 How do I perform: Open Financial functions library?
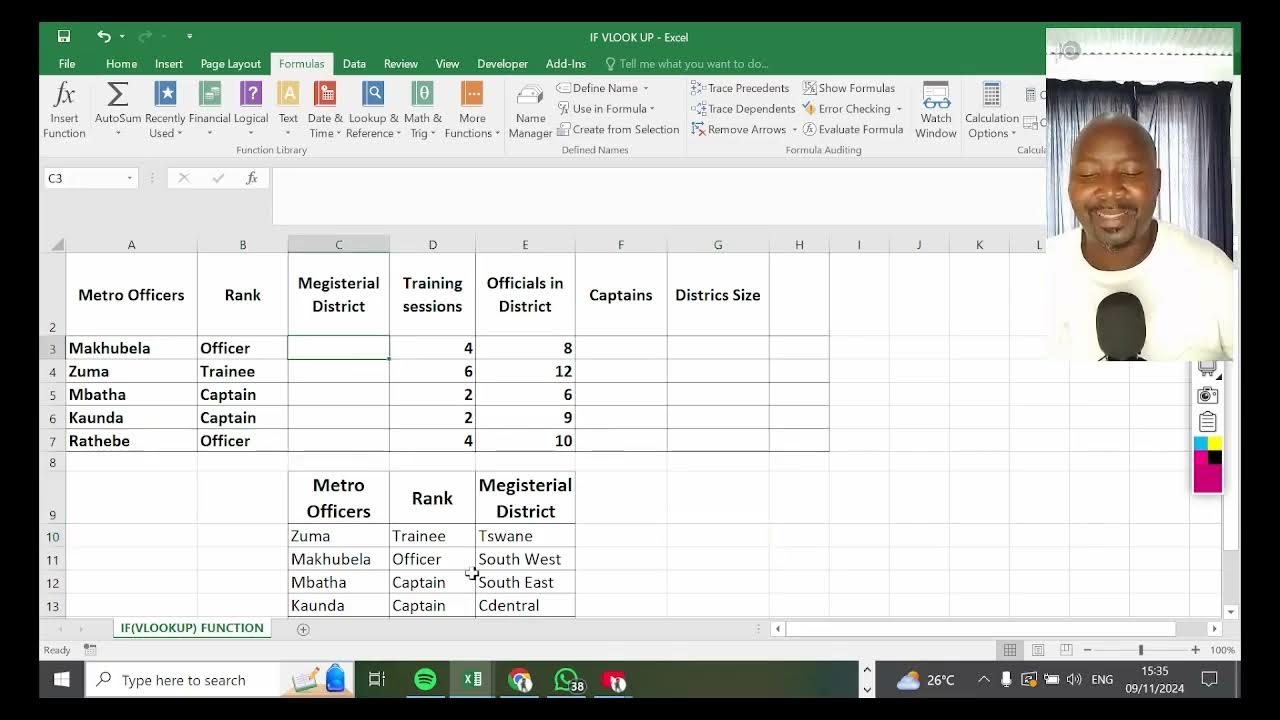pos(210,110)
